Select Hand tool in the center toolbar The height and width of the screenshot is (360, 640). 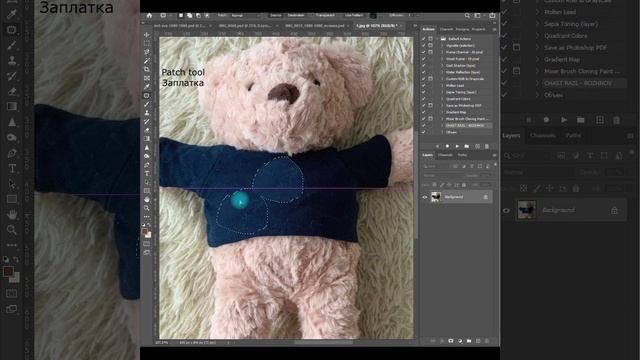click(147, 200)
